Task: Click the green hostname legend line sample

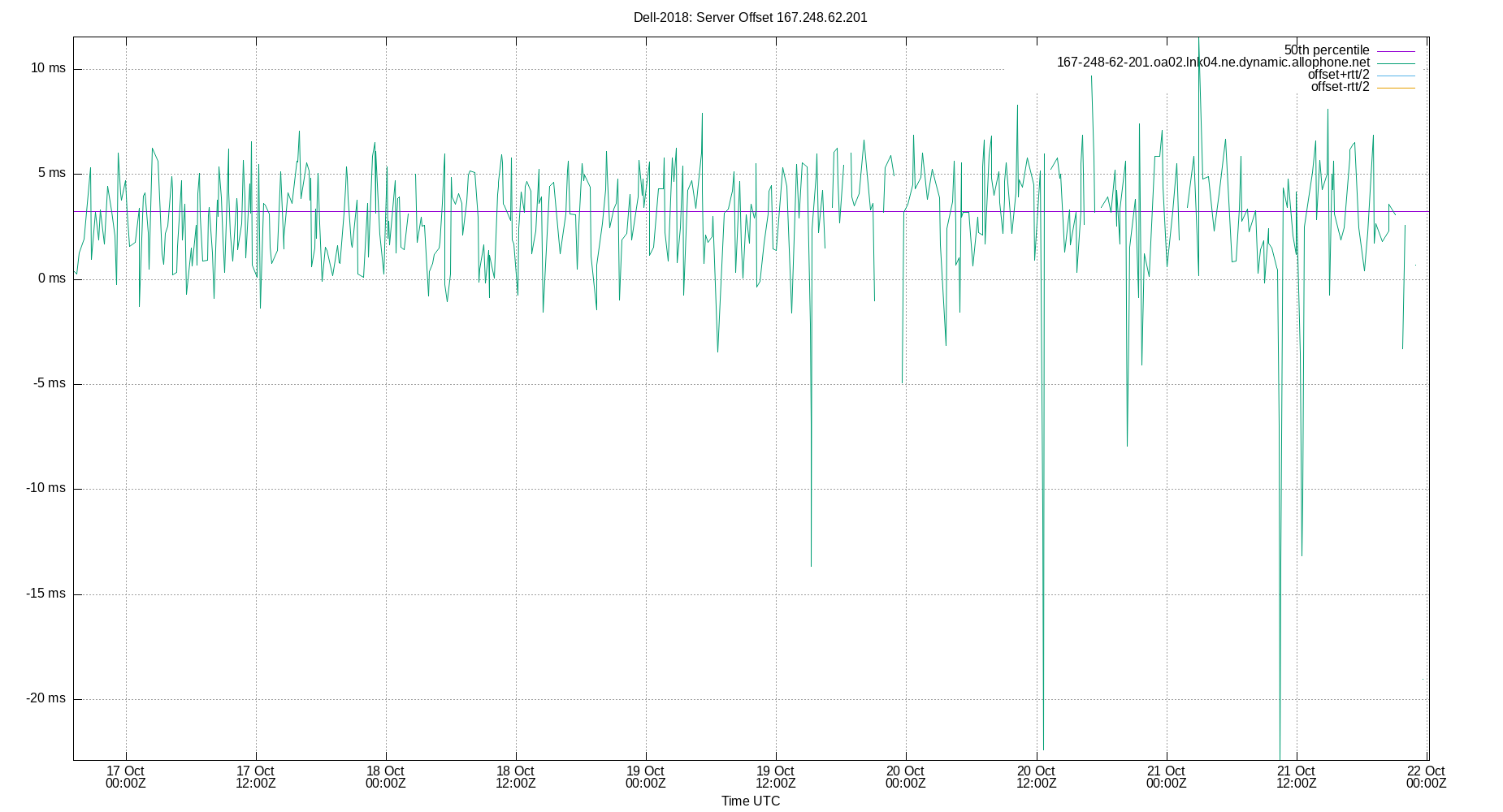Action: [x=1396, y=63]
